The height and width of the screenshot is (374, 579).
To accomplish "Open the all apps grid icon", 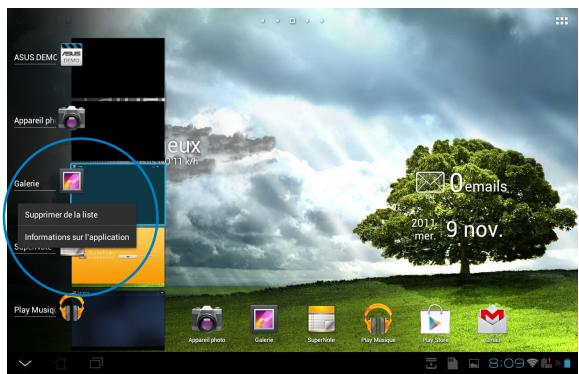I will (x=562, y=21).
